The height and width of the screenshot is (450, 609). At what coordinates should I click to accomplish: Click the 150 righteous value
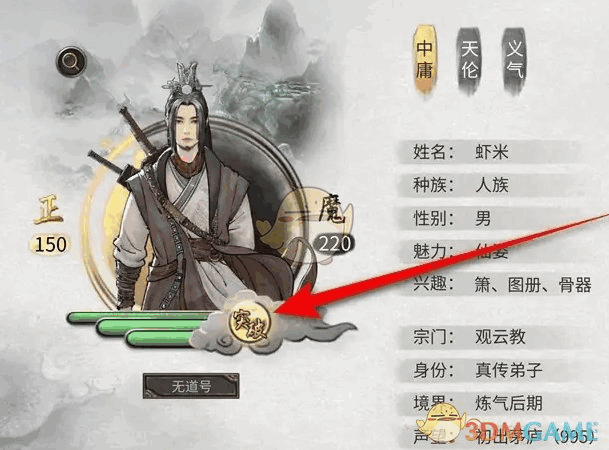[50, 244]
